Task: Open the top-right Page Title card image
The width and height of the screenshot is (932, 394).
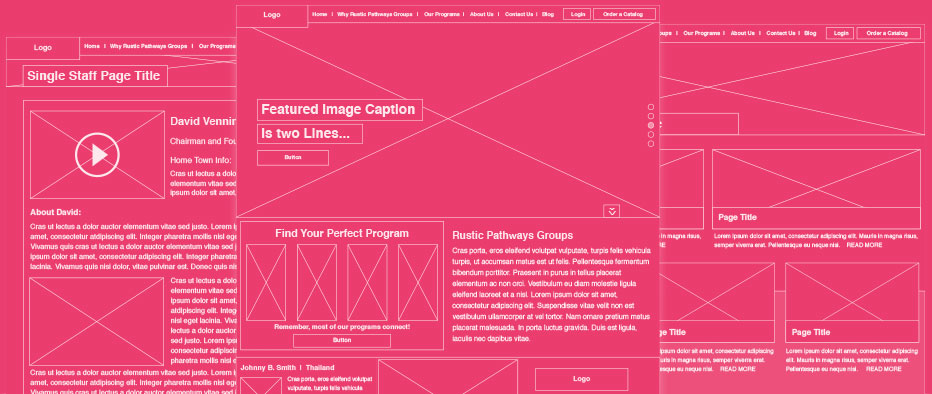Action: [x=816, y=178]
